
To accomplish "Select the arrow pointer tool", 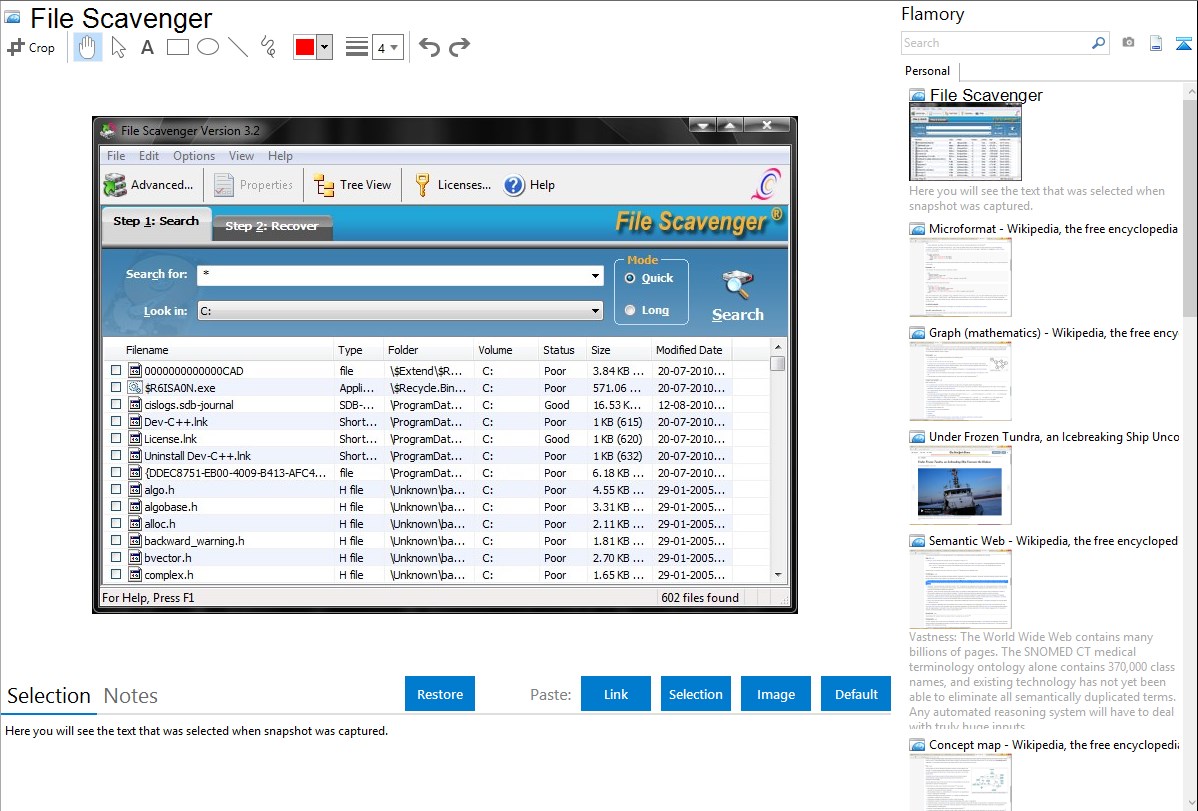I will point(118,47).
